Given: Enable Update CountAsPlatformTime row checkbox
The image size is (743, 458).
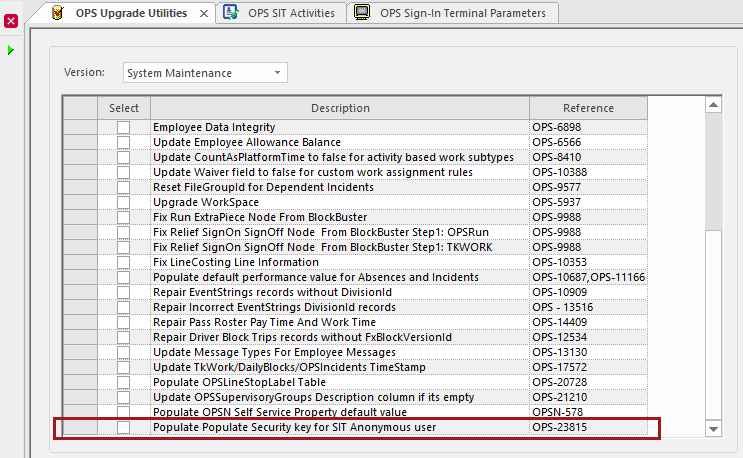Looking at the screenshot, I should tap(124, 157).
